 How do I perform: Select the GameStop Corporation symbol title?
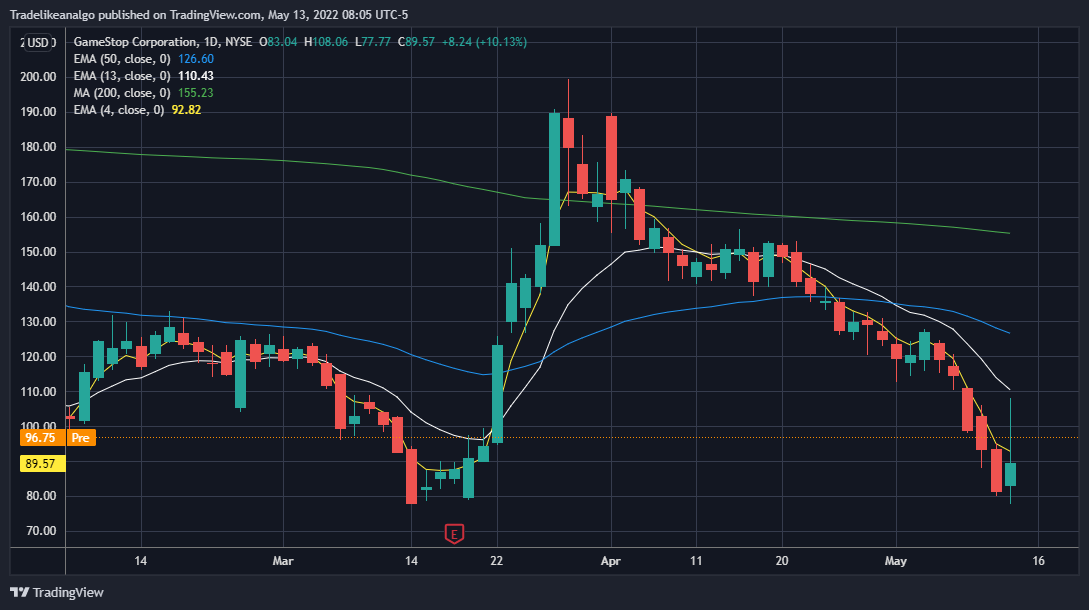135,42
